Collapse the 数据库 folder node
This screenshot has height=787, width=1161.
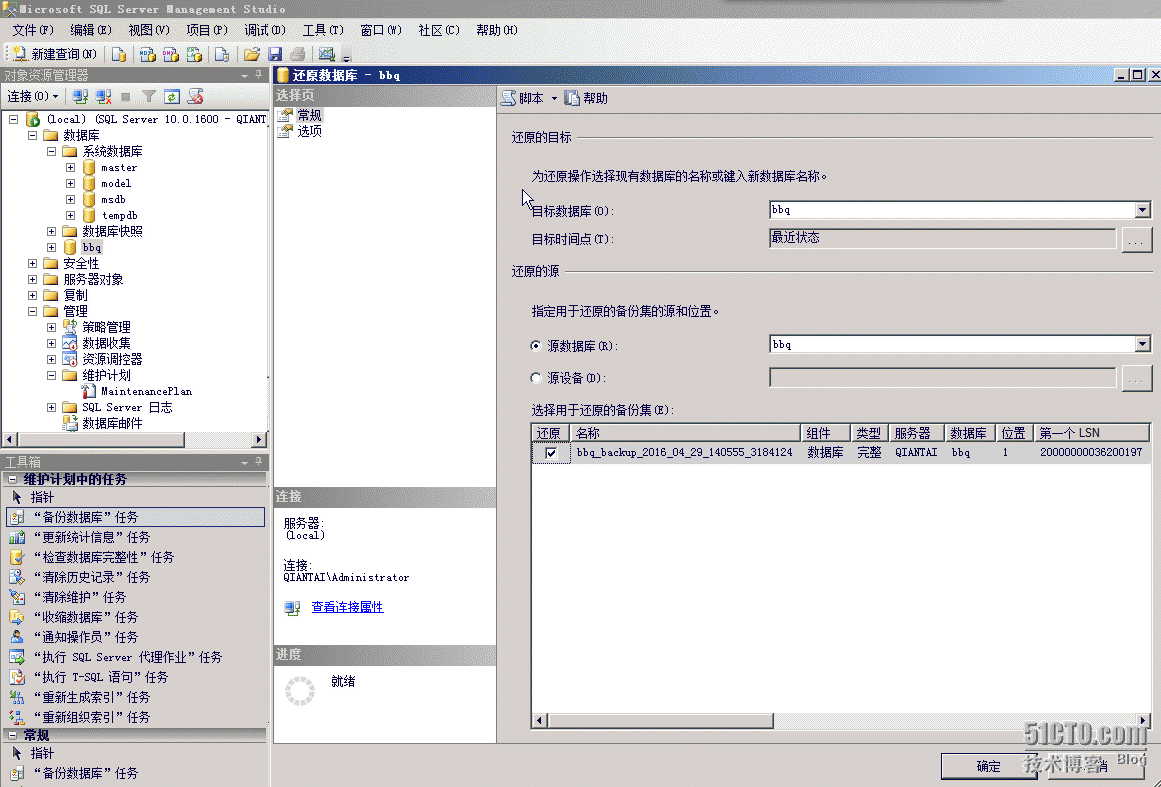(x=33, y=135)
